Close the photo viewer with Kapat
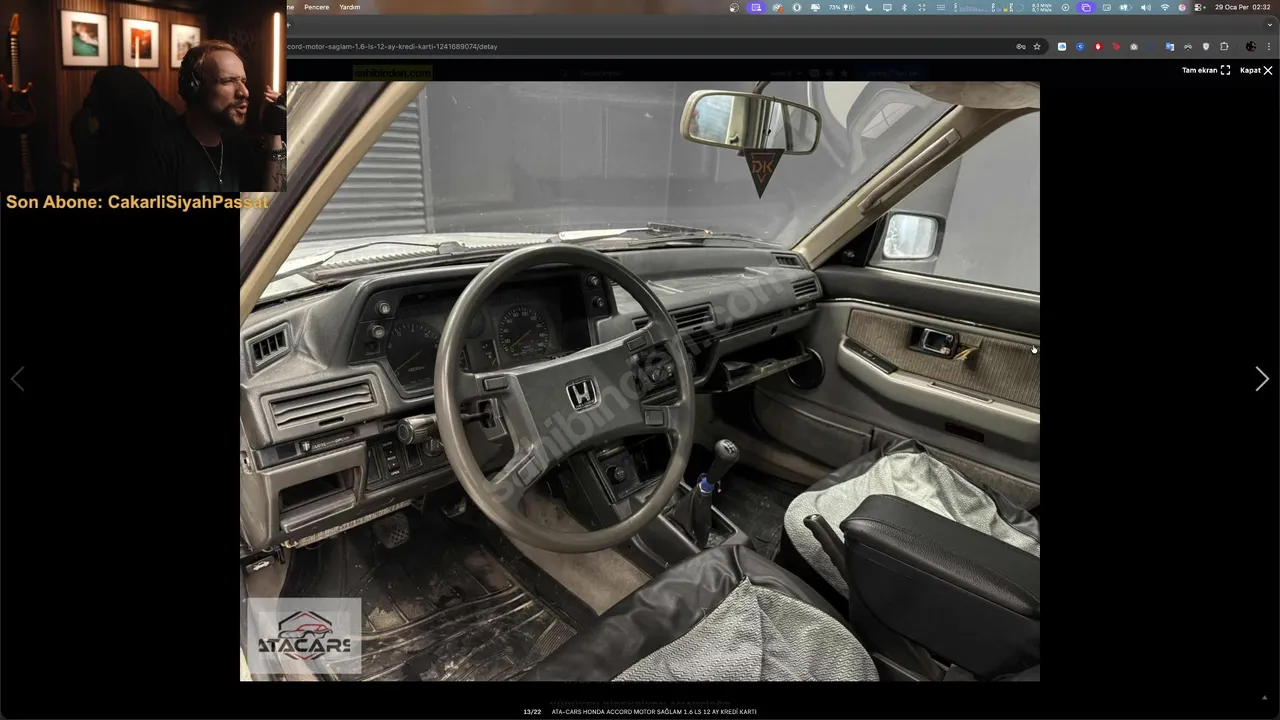The width and height of the screenshot is (1280, 720). pyautogui.click(x=1256, y=70)
